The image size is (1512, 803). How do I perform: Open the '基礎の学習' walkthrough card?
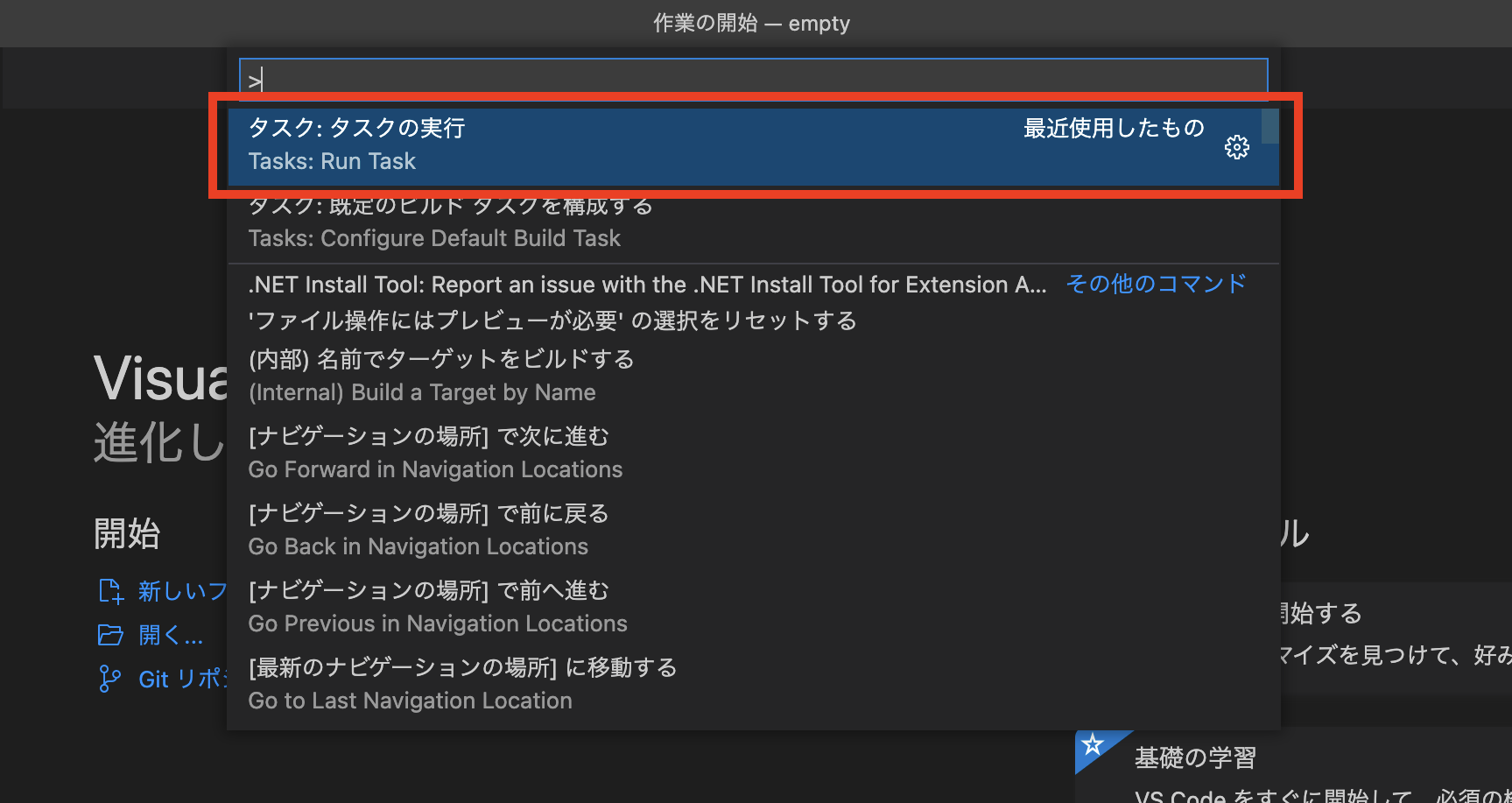click(1293, 766)
